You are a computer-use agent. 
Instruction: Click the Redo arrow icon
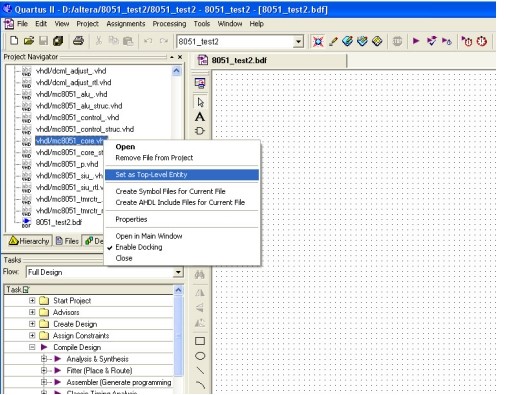[x=163, y=41]
